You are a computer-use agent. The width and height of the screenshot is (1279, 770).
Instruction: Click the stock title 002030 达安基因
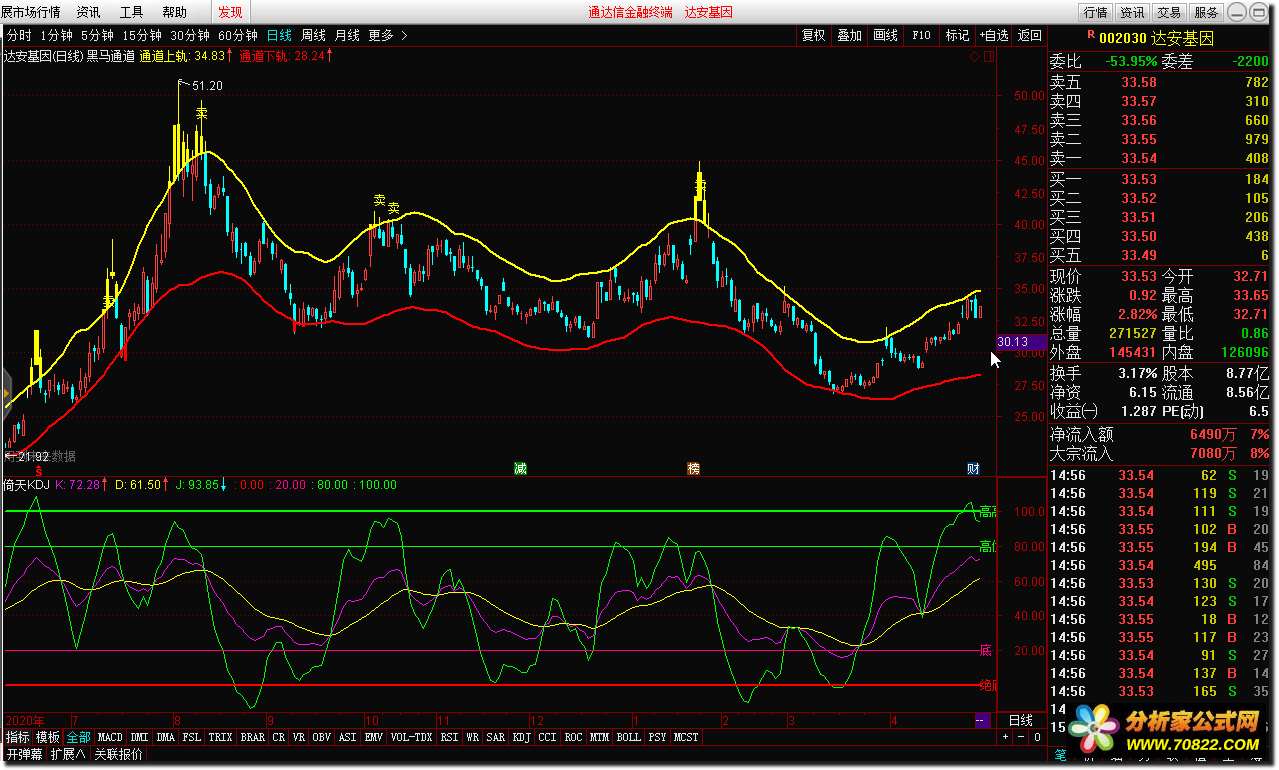1157,37
